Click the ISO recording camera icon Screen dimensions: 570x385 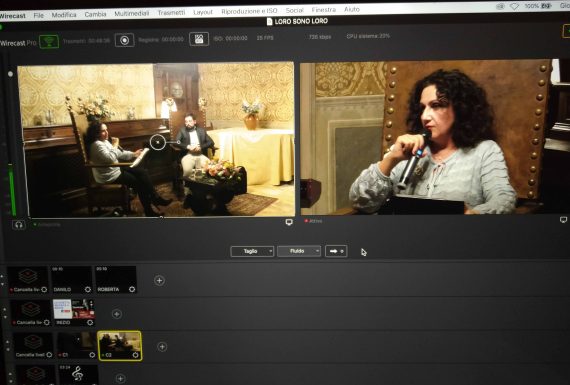click(x=199, y=39)
